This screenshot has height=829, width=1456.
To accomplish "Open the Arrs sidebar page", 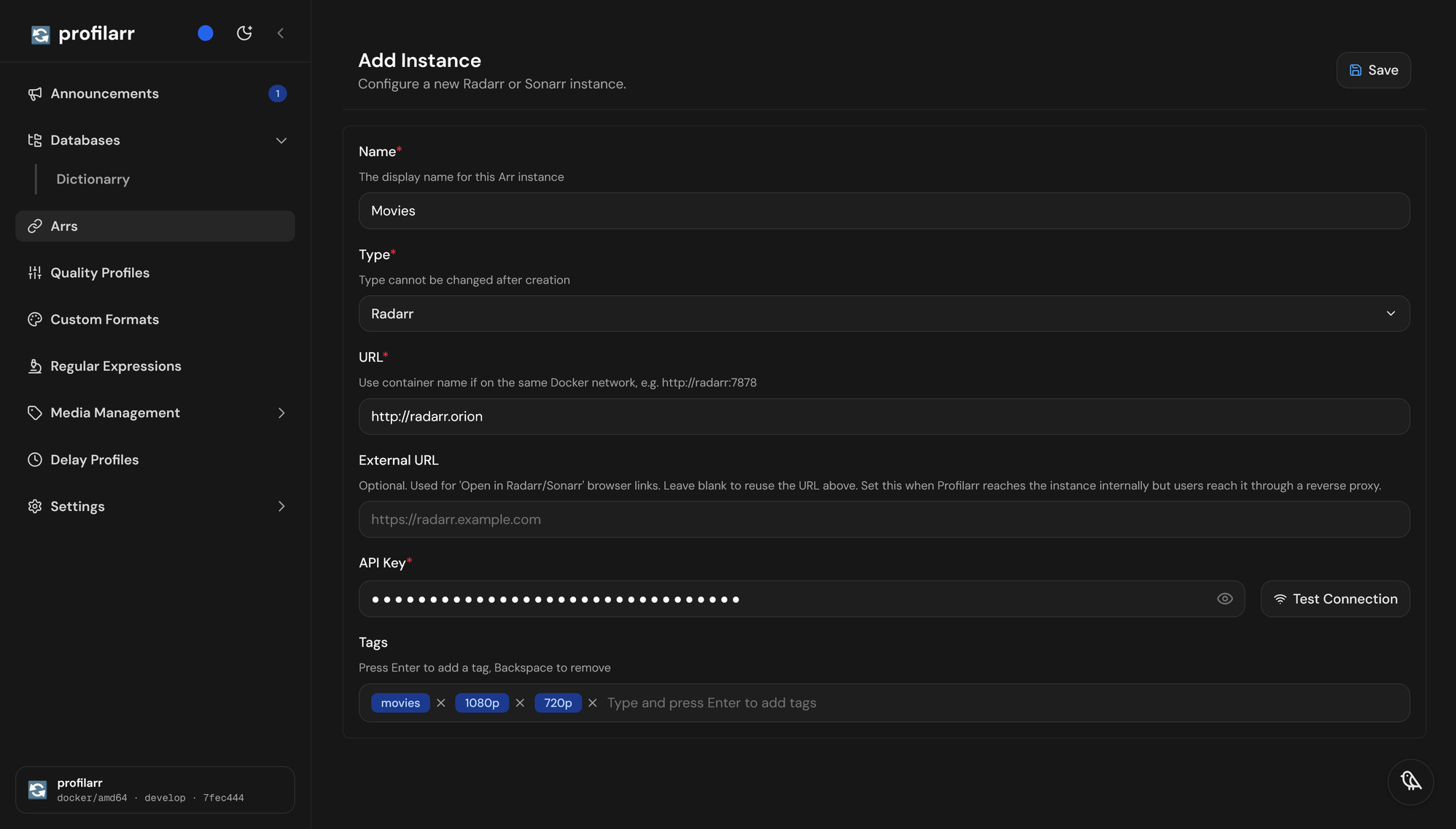I will 155,226.
